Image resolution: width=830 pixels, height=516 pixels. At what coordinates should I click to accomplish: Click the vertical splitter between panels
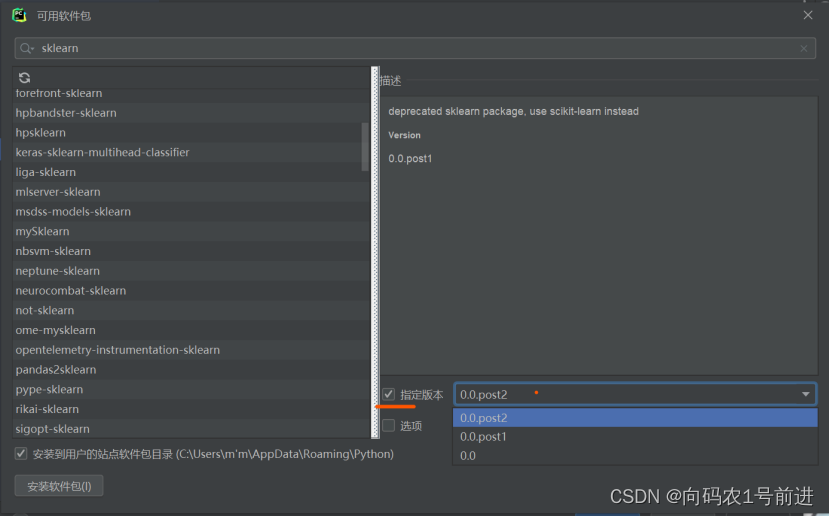pyautogui.click(x=375, y=252)
